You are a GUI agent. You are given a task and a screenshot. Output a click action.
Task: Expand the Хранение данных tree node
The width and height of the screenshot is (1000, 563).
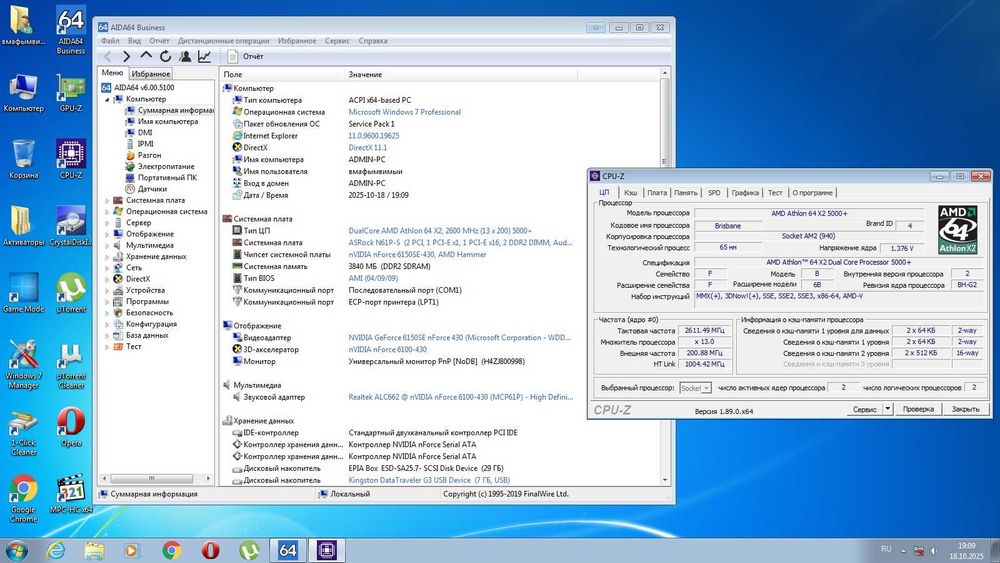coord(107,257)
